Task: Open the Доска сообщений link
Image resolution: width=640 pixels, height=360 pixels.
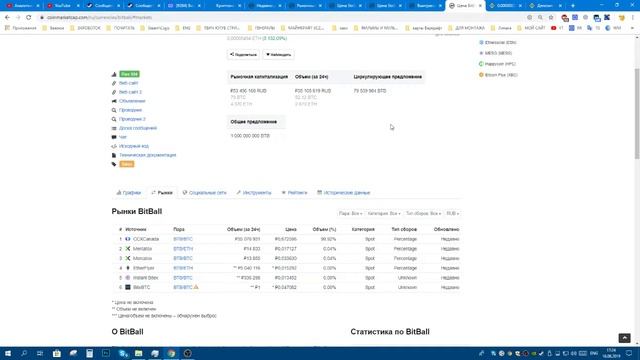Action: coord(138,128)
